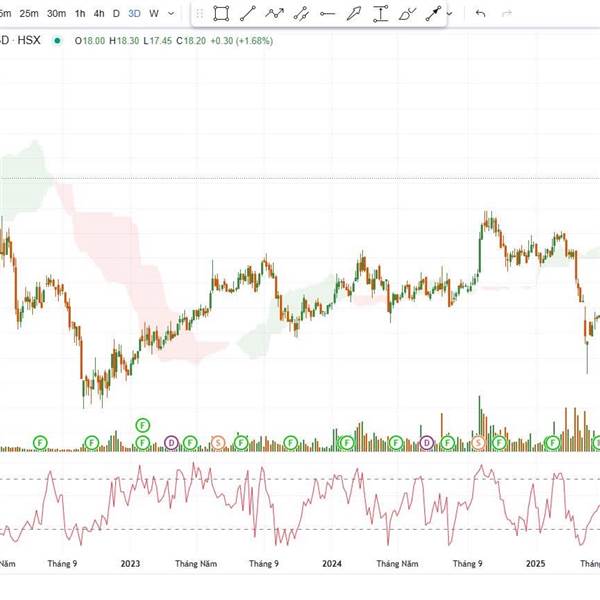Click Tháng 9 label right before 2025
600x600 pixels.
pyautogui.click(x=468, y=564)
